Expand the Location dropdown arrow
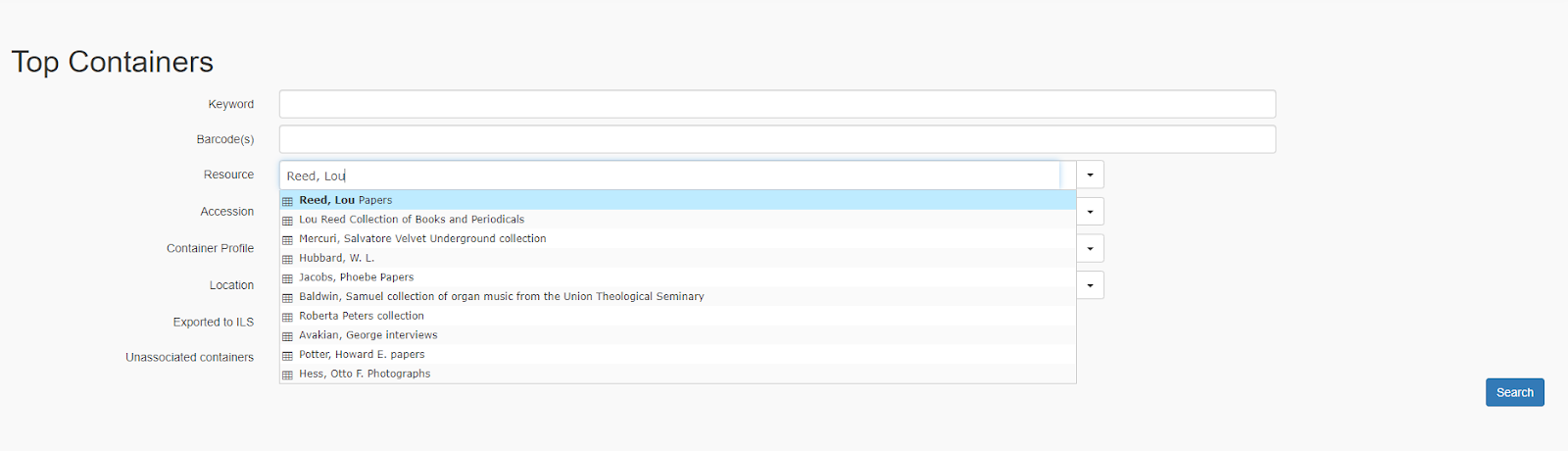The image size is (1568, 451). (x=1090, y=285)
